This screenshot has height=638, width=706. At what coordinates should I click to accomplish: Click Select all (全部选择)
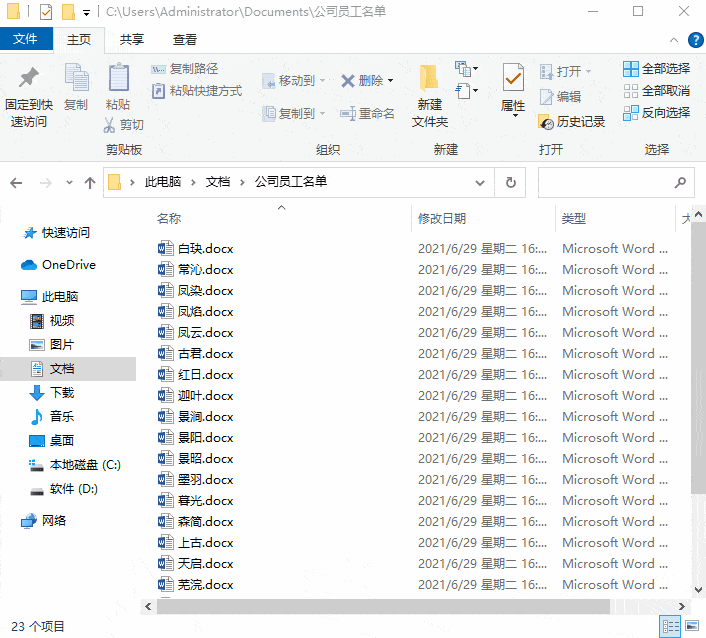click(x=656, y=69)
